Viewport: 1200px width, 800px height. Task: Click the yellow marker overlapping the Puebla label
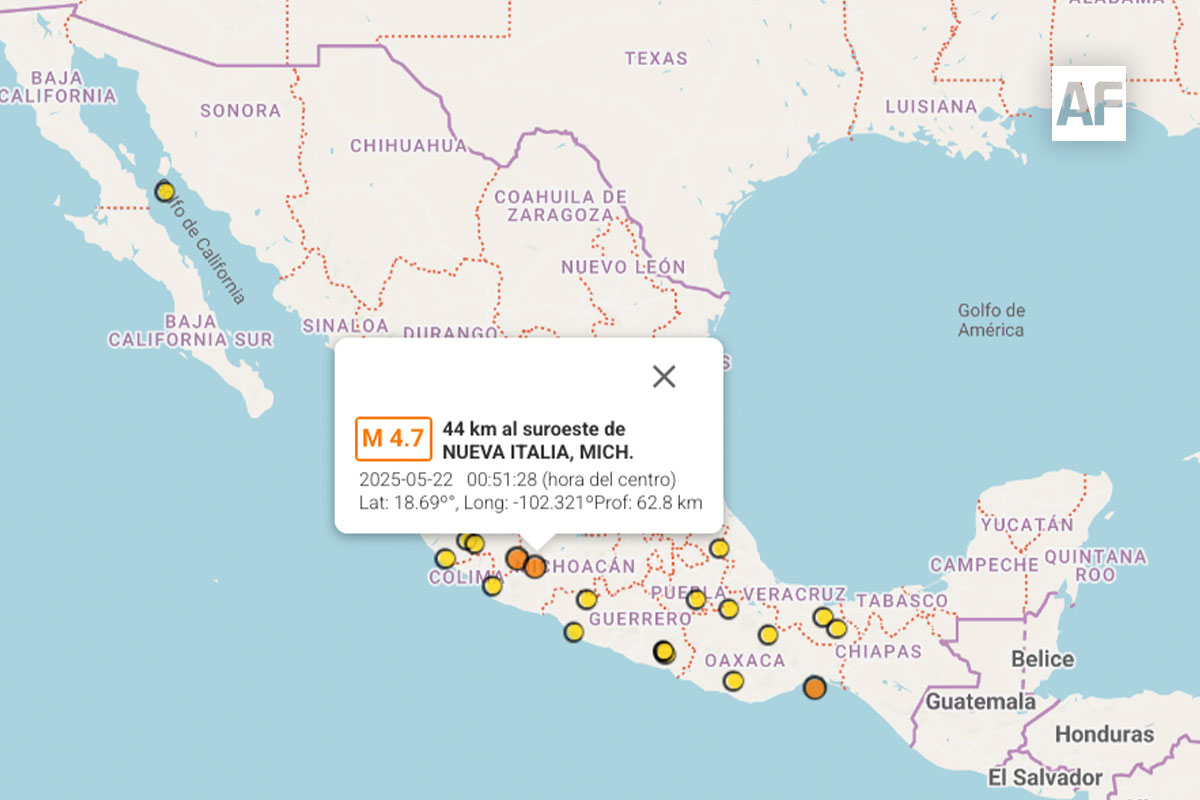(x=696, y=599)
